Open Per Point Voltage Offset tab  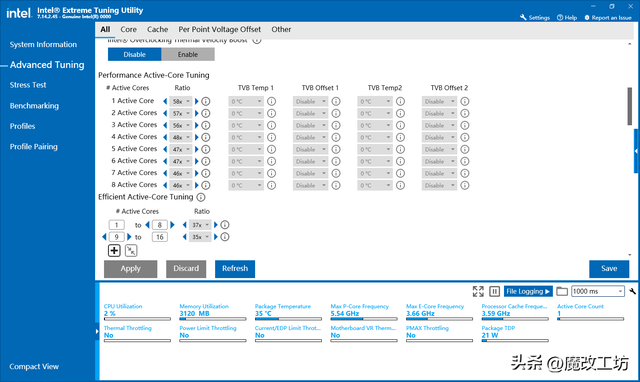(220, 29)
